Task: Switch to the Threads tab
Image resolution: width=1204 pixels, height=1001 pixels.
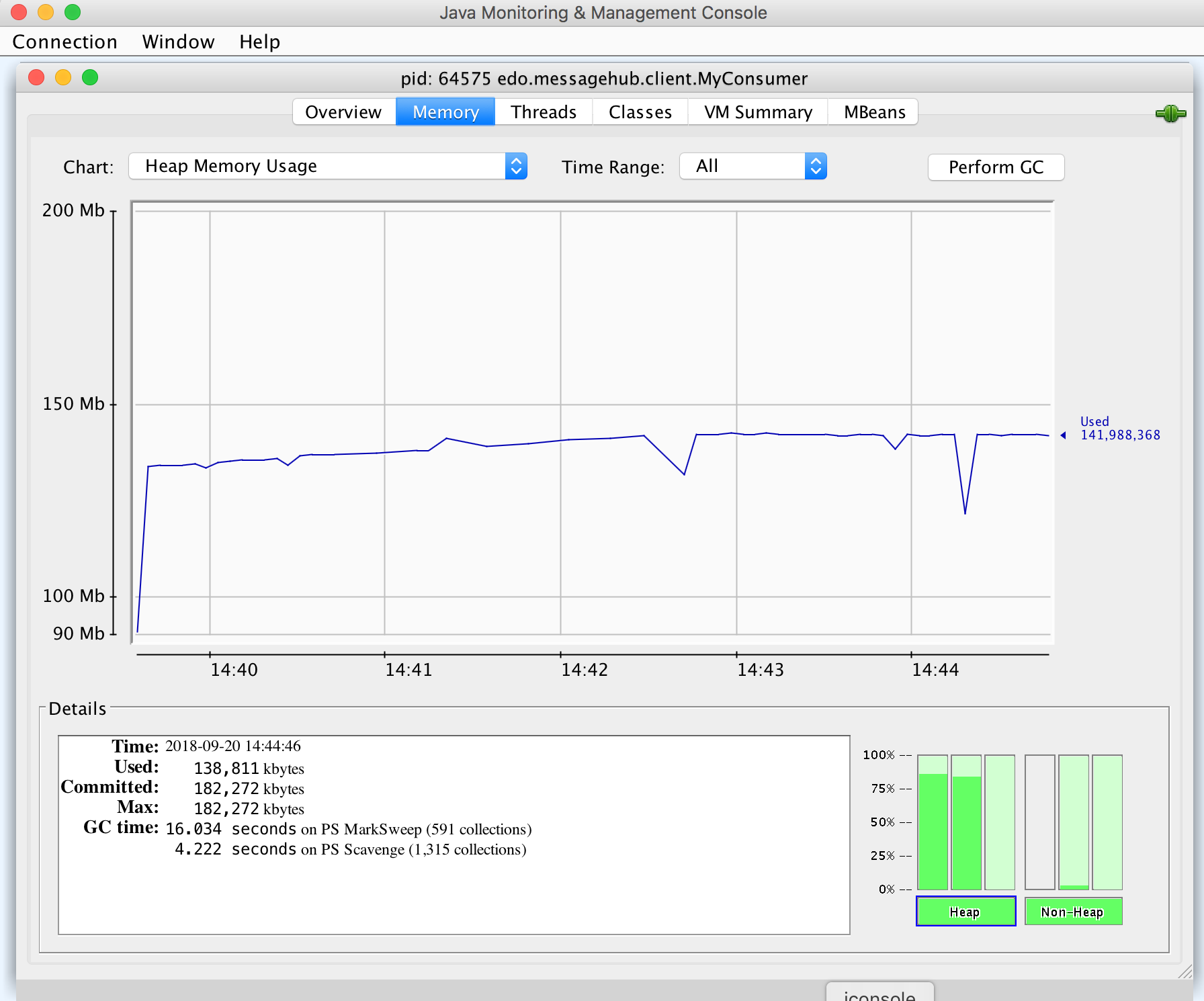Action: tap(544, 112)
